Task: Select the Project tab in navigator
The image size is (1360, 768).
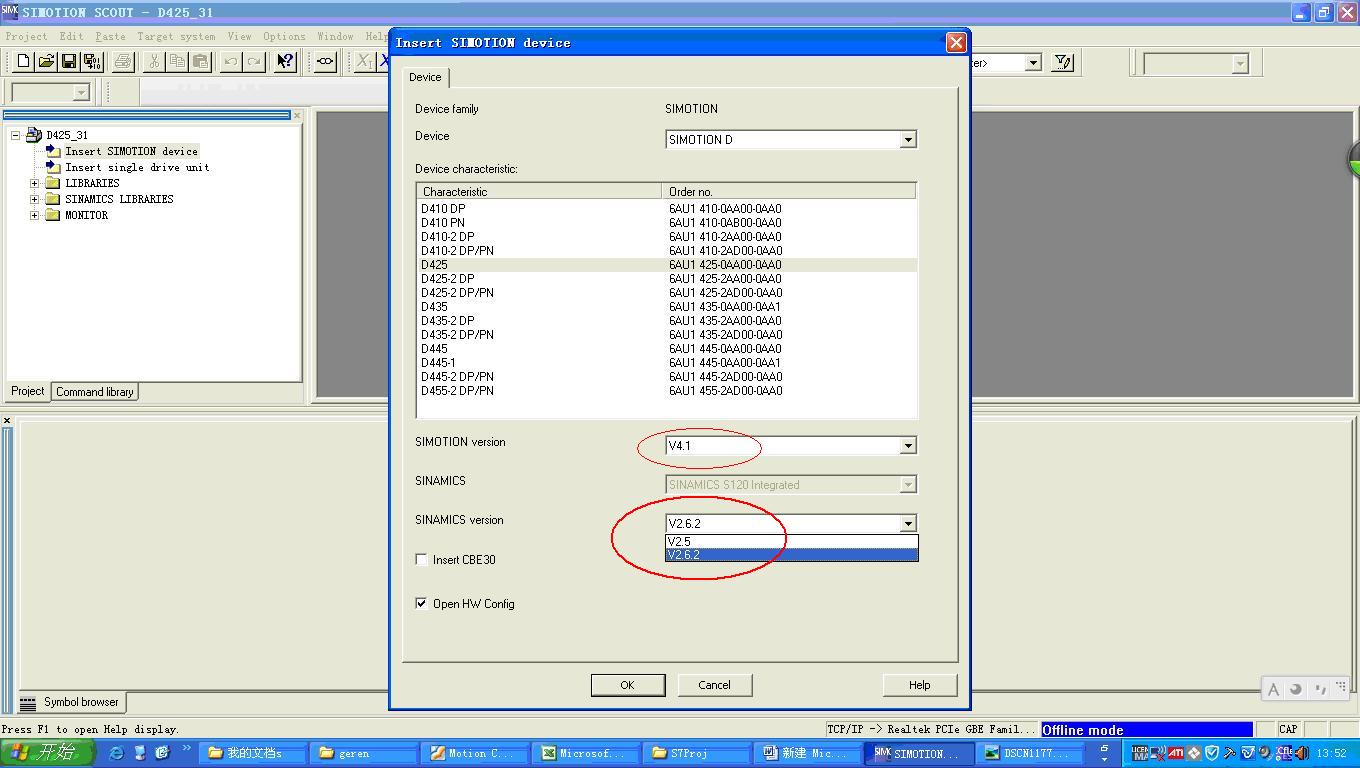Action: pyautogui.click(x=28, y=391)
